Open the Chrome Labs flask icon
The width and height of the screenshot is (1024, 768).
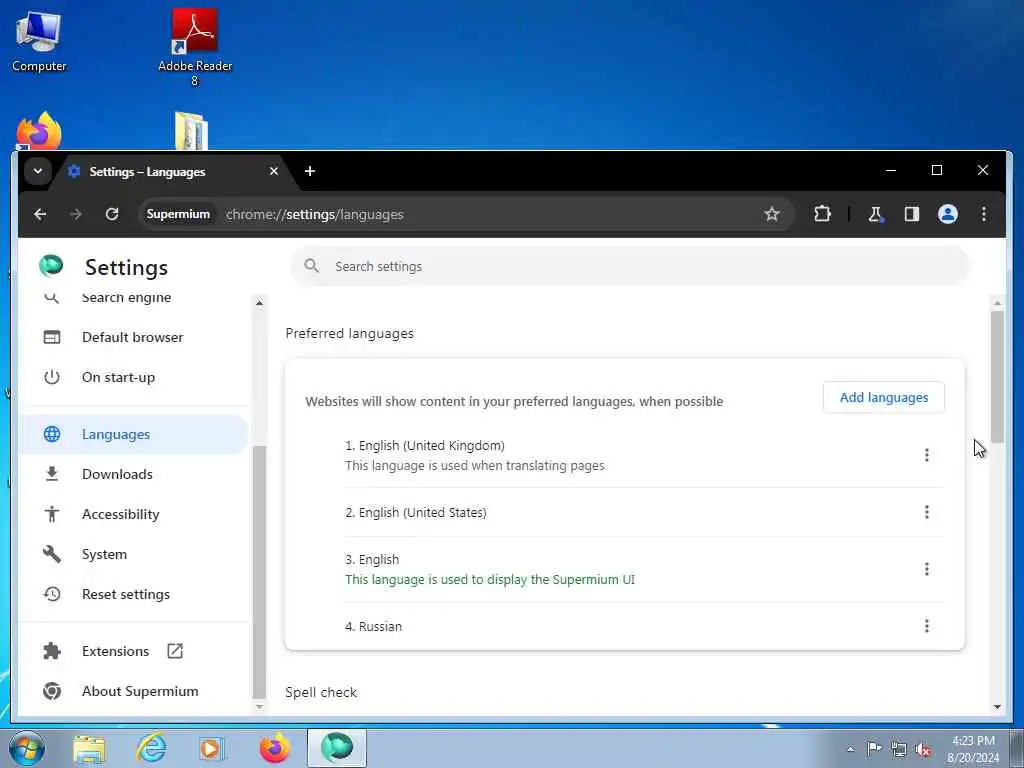click(876, 214)
